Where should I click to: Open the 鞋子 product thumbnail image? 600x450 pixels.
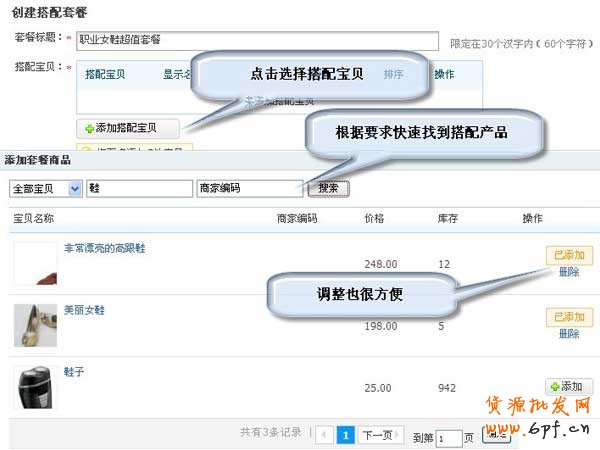35,387
